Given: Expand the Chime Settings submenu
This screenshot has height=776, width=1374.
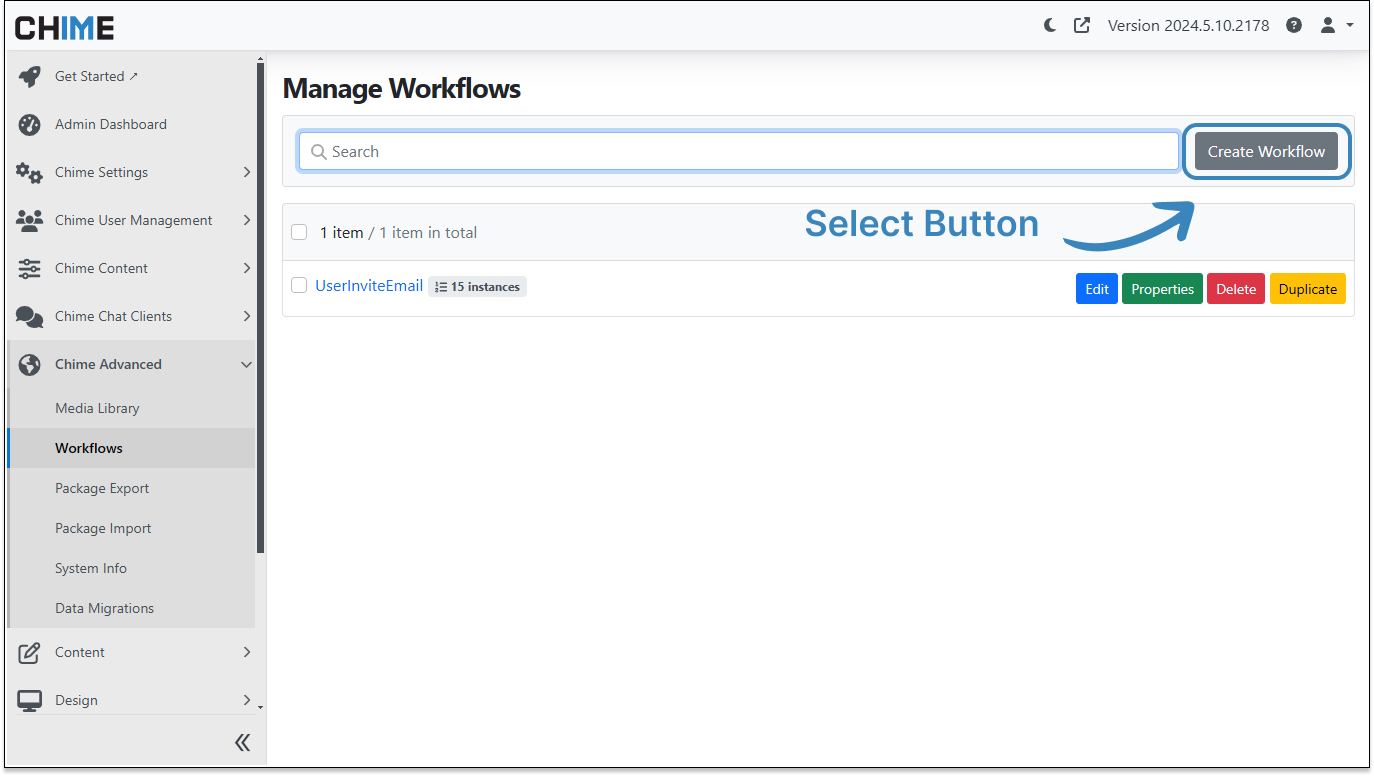Looking at the screenshot, I should click(x=247, y=173).
